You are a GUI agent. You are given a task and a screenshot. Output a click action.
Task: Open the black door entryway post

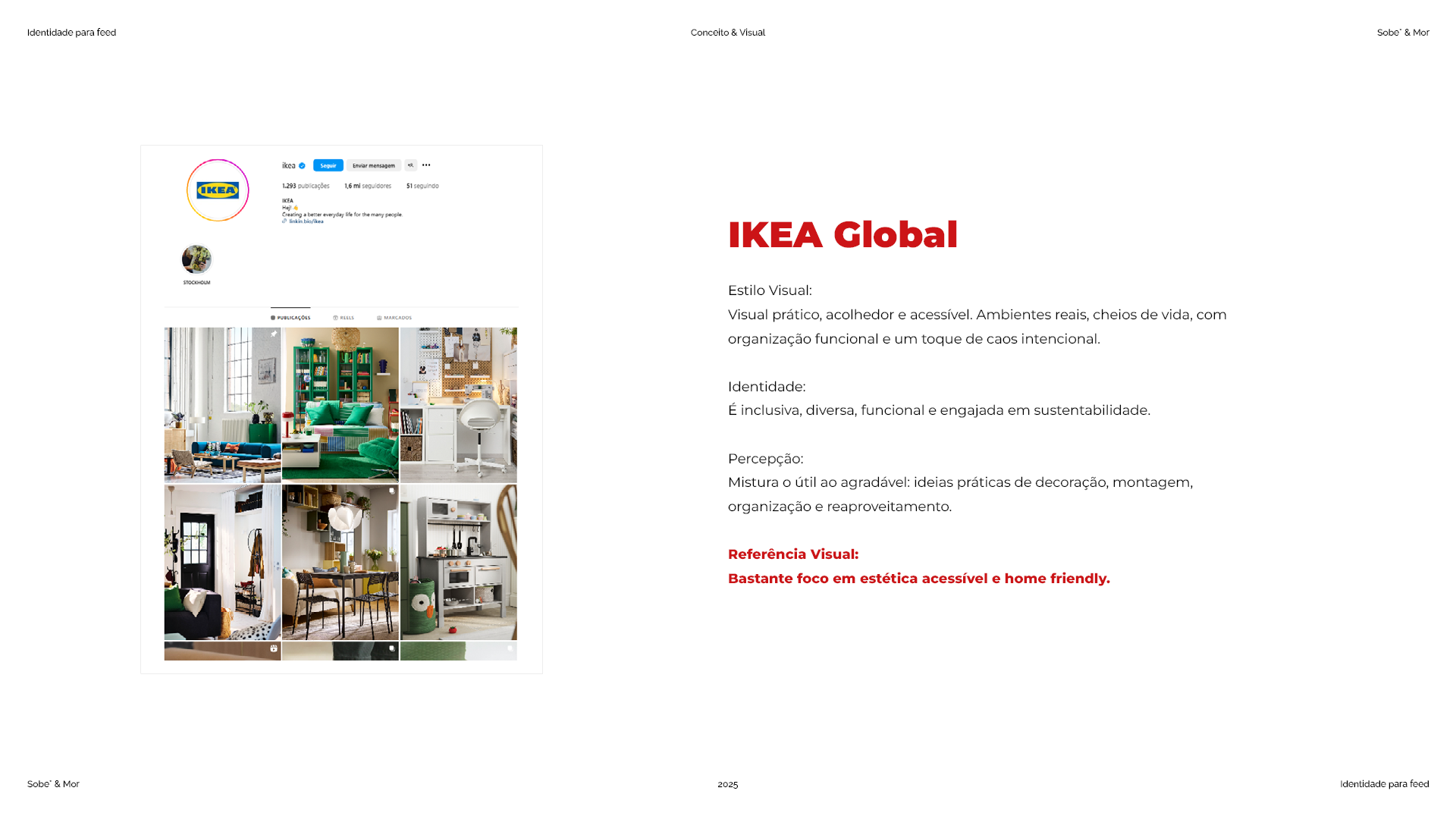click(x=222, y=562)
